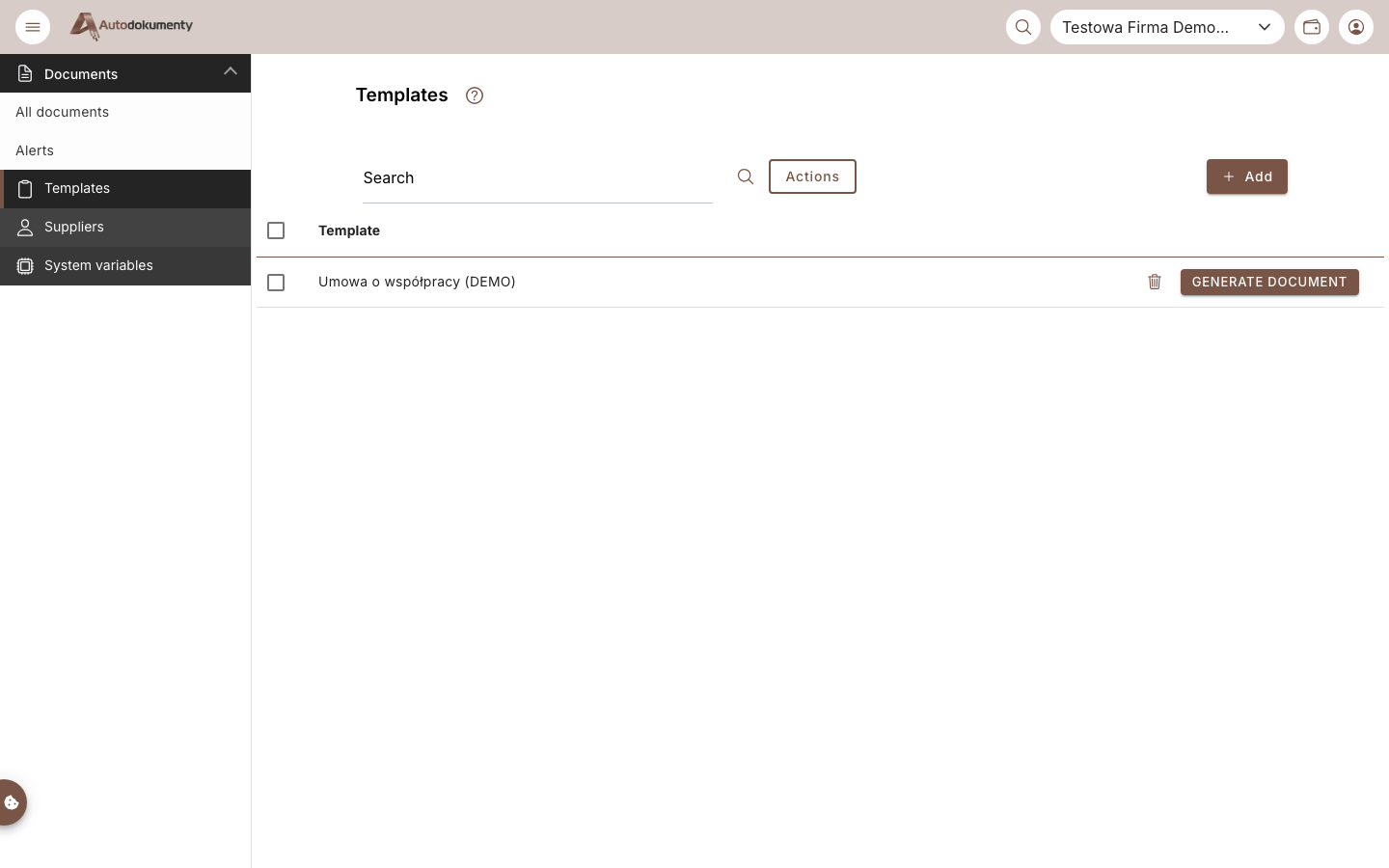Open the Testowa Firma Demo company dropdown
Image resolution: width=1389 pixels, height=868 pixels.
(x=1167, y=27)
